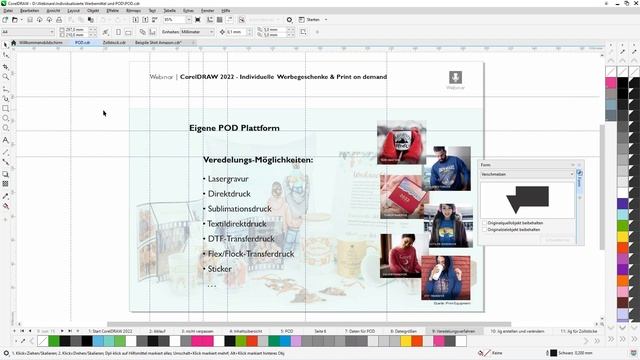Switch to the Zolldeck.cdr document tab
The height and width of the screenshot is (360, 640).
(114, 42)
